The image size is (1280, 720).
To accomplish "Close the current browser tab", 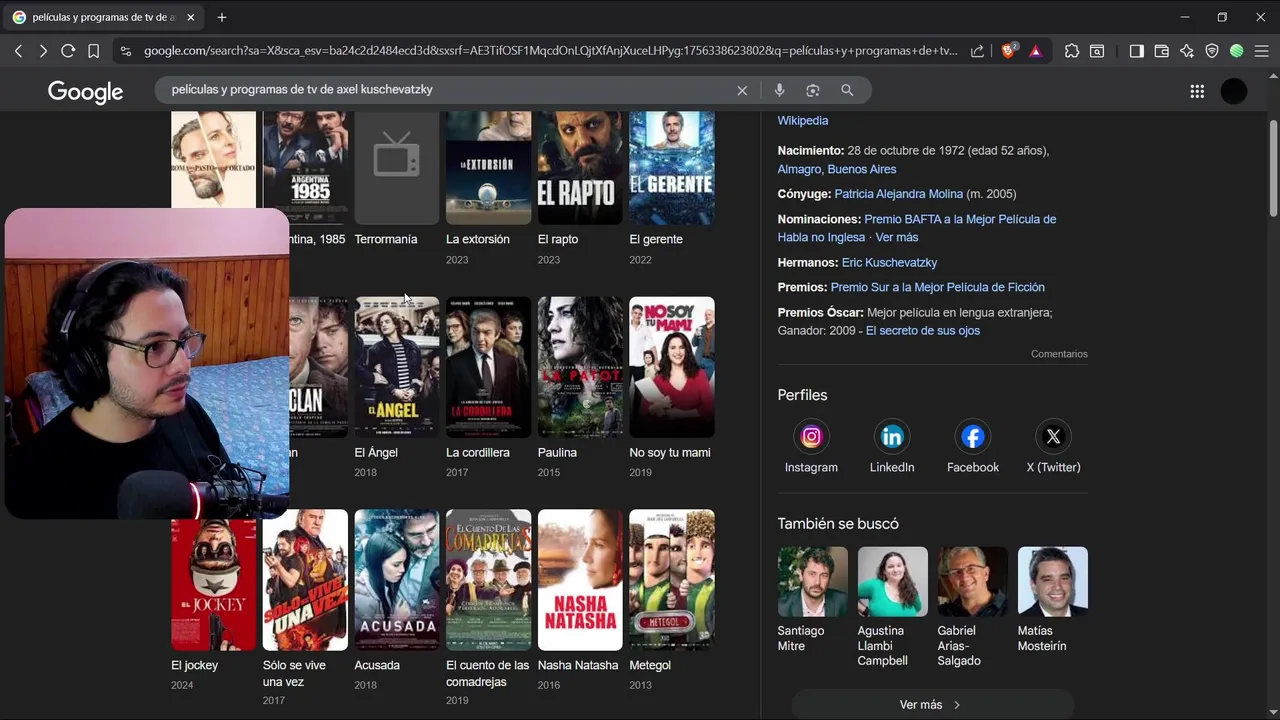I will coord(190,17).
